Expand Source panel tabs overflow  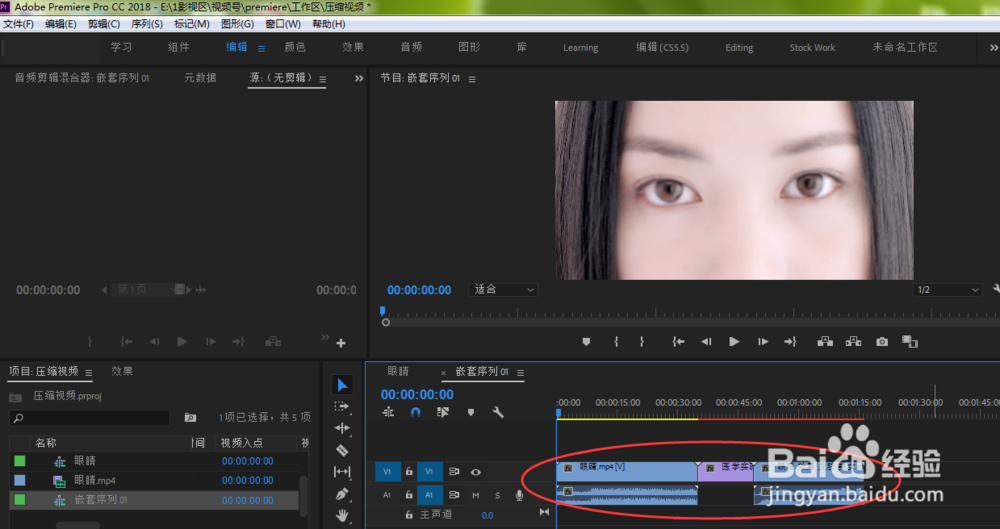coord(359,78)
